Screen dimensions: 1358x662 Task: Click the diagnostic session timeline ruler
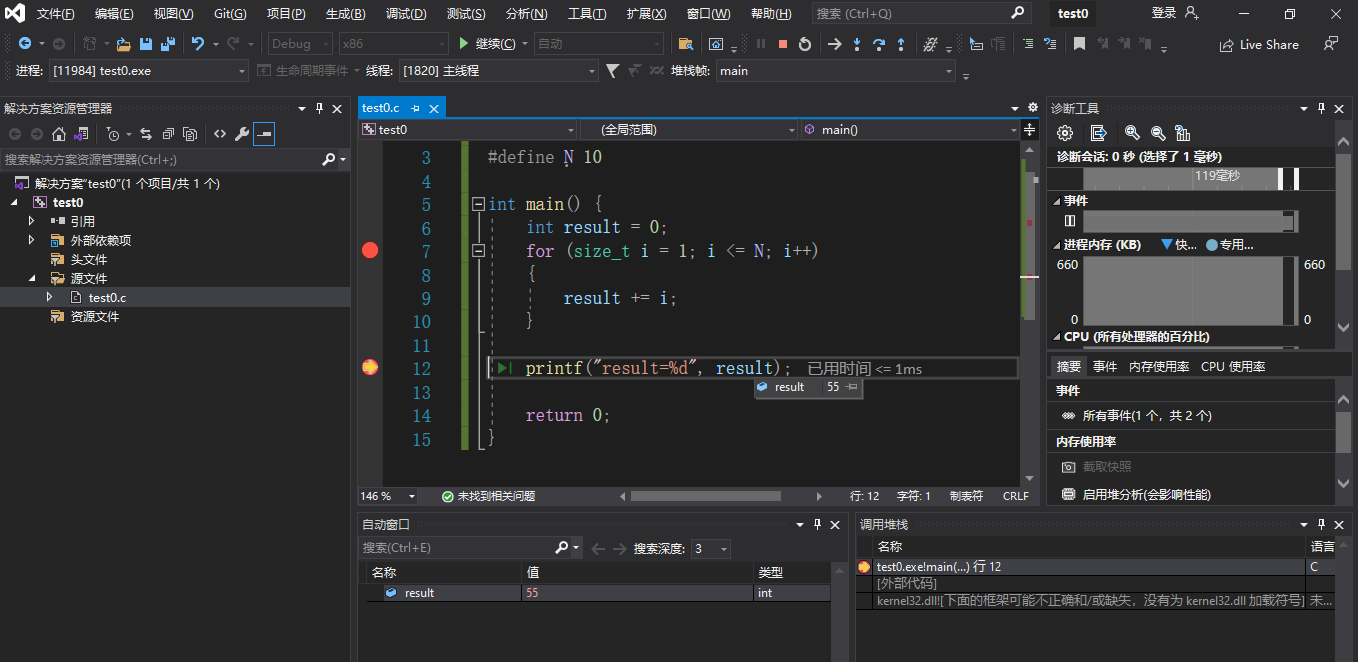pyautogui.click(x=1189, y=178)
